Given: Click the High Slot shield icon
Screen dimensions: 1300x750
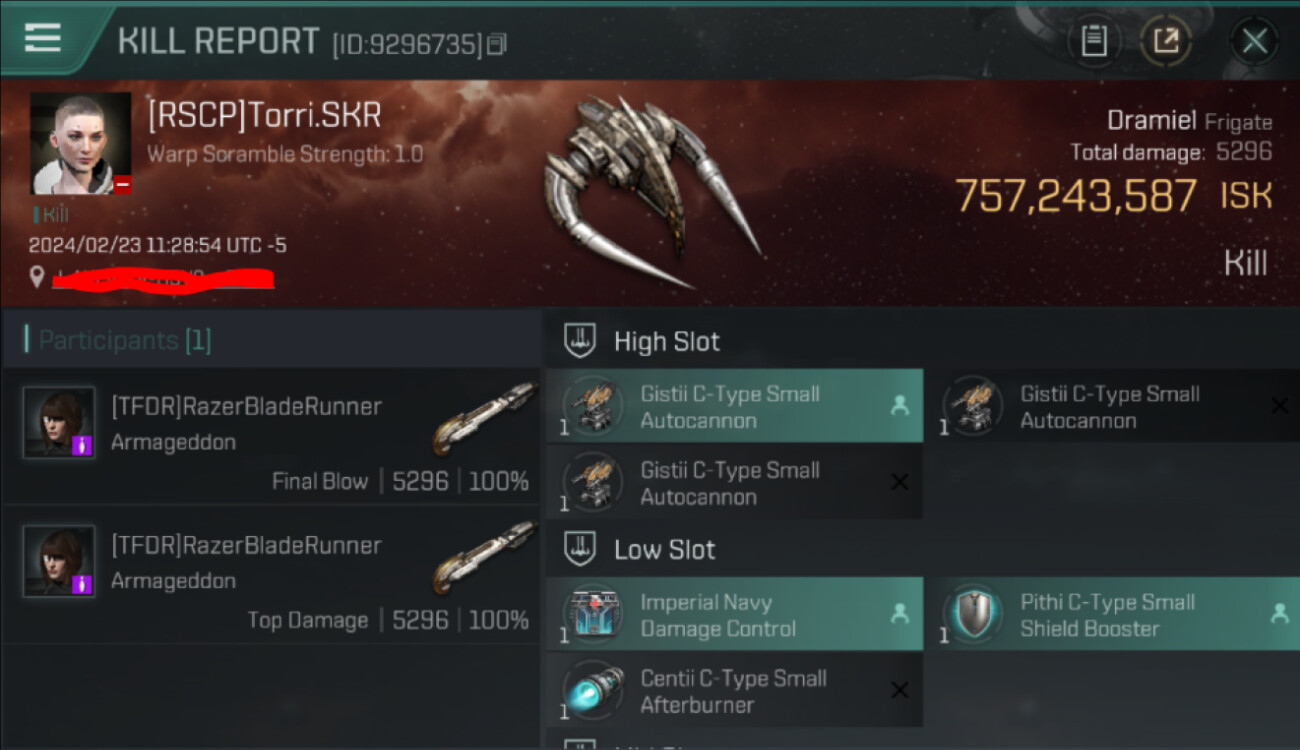Looking at the screenshot, I should click(581, 341).
